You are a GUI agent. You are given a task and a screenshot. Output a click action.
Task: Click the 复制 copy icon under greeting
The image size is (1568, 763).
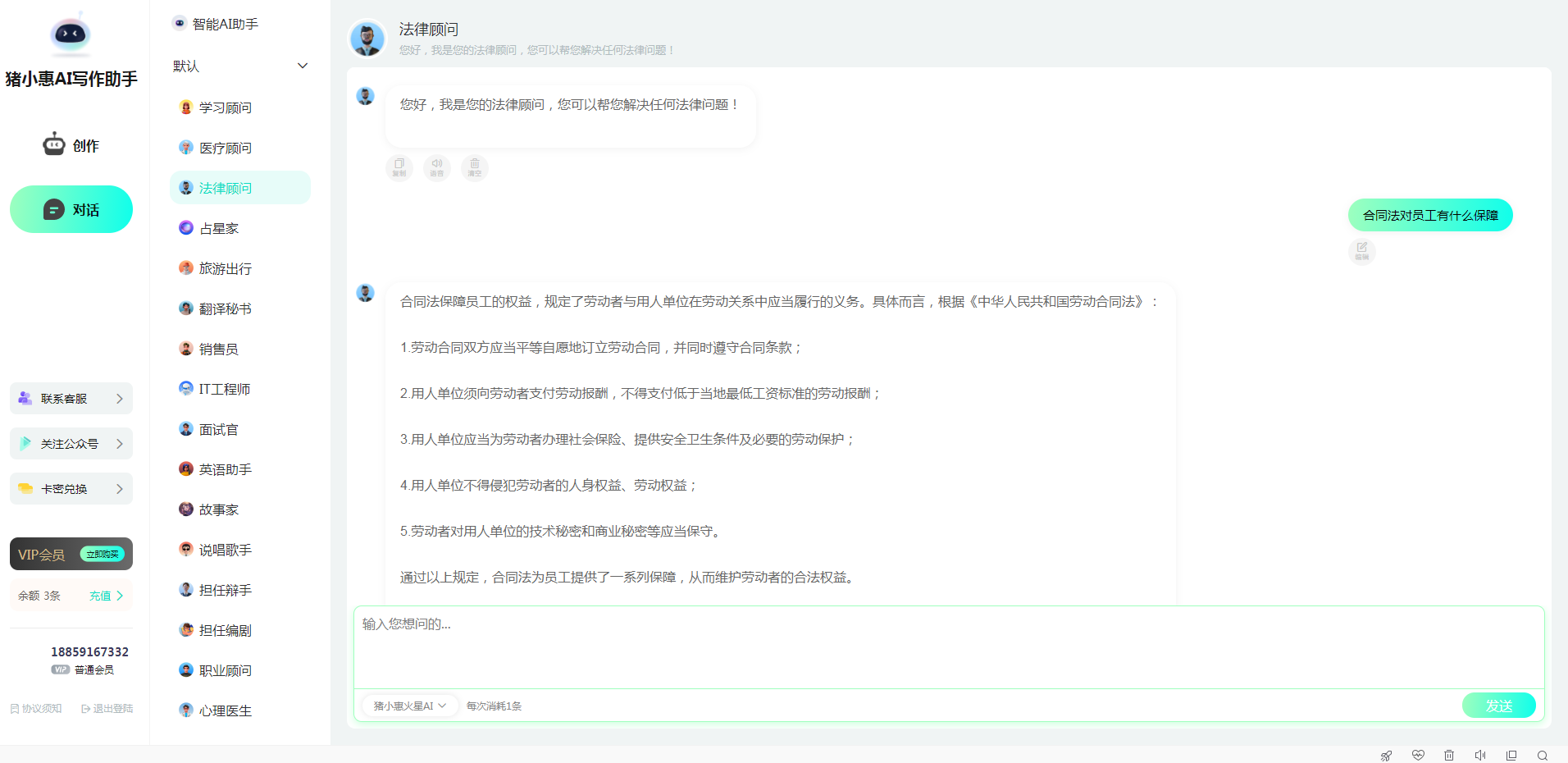[x=399, y=167]
